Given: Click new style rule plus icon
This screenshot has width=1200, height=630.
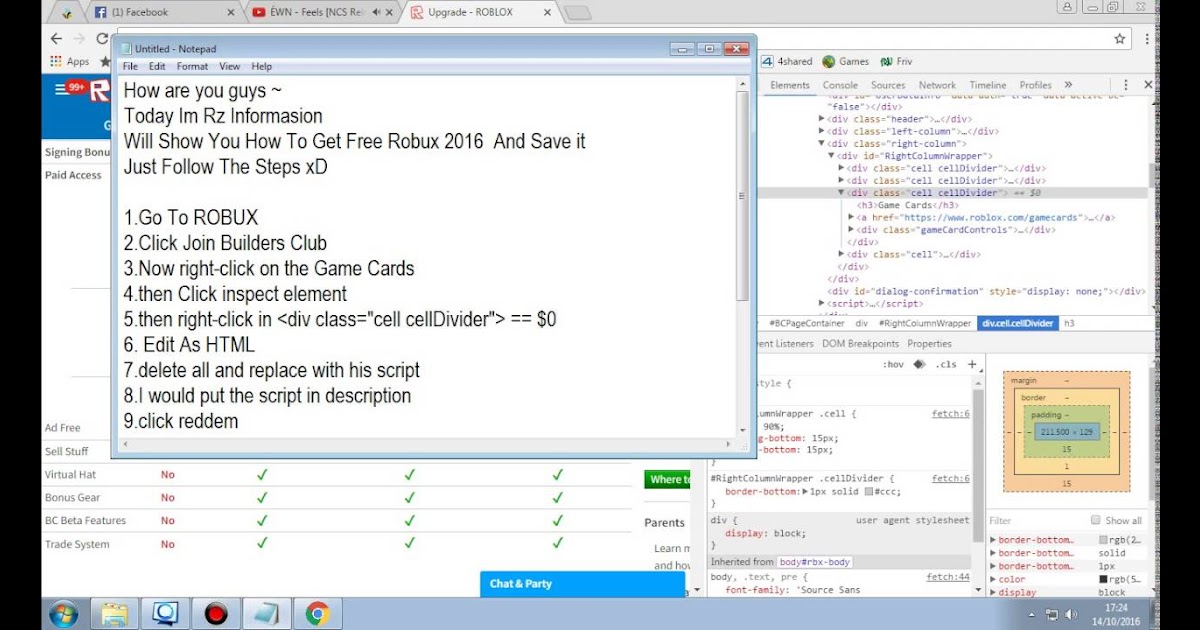Looking at the screenshot, I should [972, 364].
